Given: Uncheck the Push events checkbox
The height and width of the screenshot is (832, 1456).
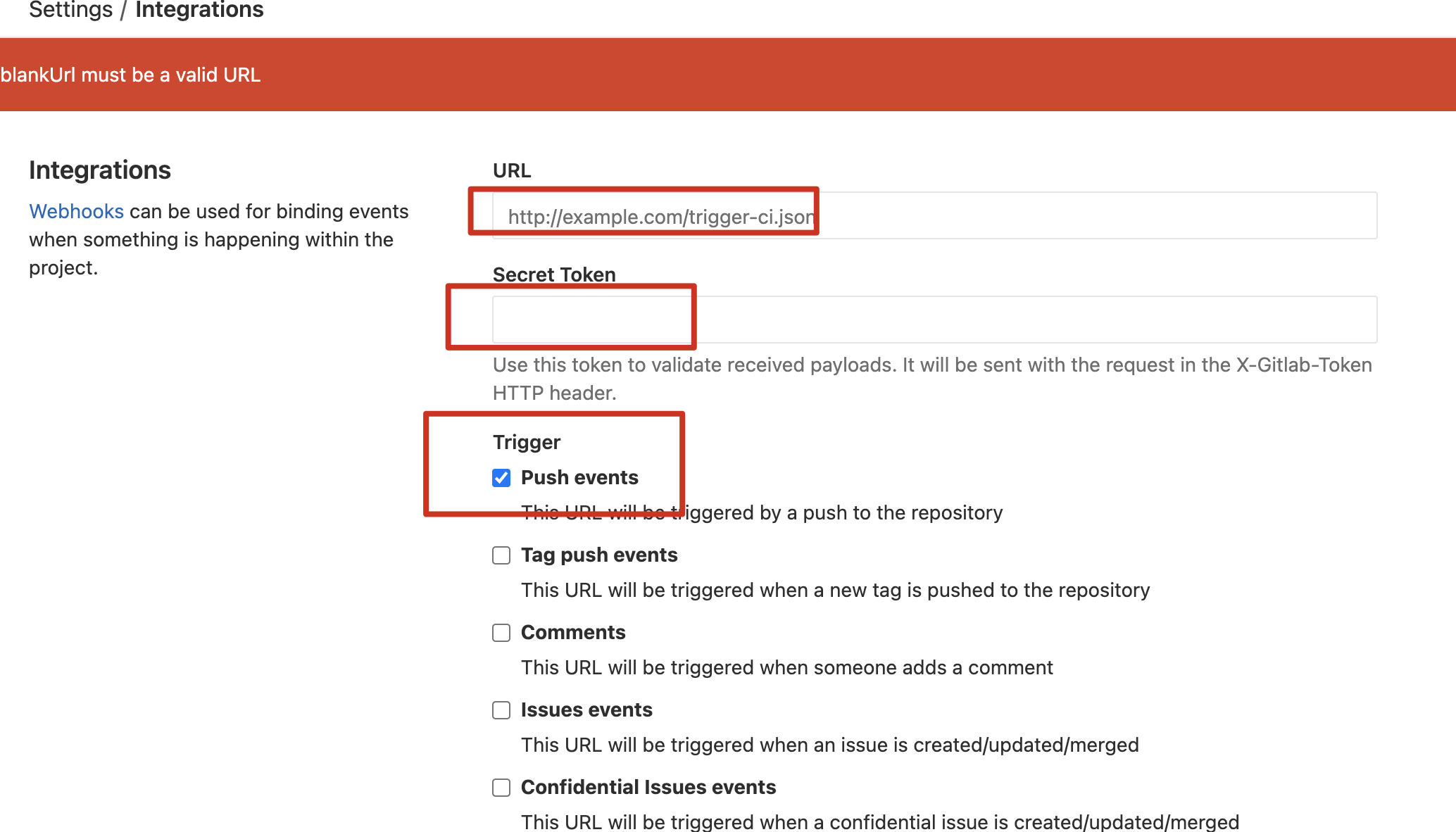Looking at the screenshot, I should tap(501, 478).
